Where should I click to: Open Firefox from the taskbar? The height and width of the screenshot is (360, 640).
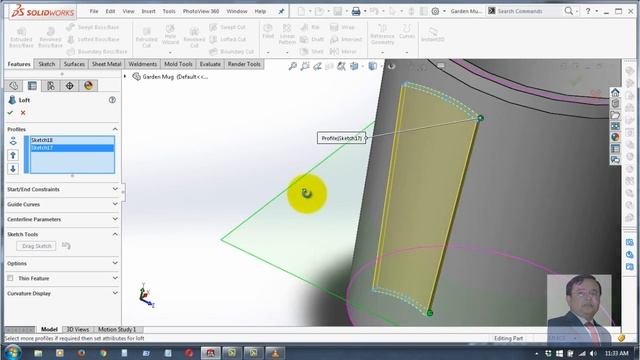click(81, 353)
